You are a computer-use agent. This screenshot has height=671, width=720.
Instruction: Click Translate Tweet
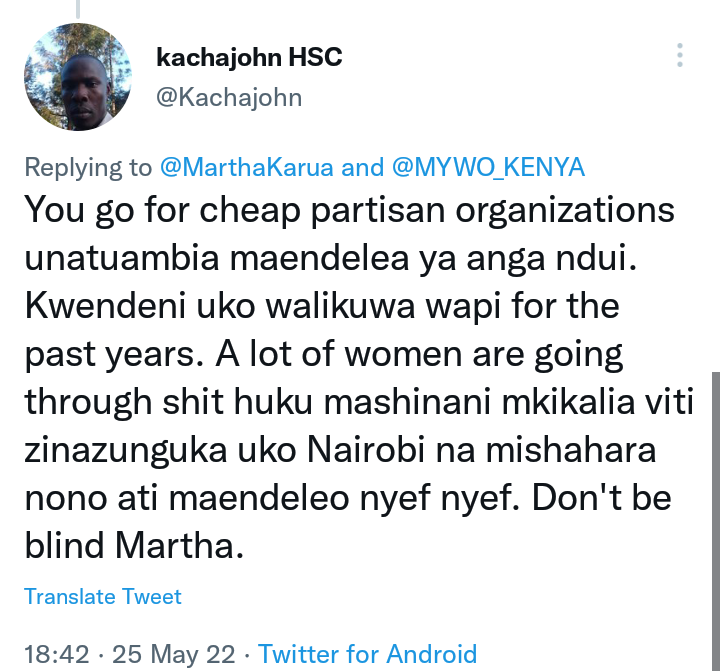pyautogui.click(x=103, y=597)
